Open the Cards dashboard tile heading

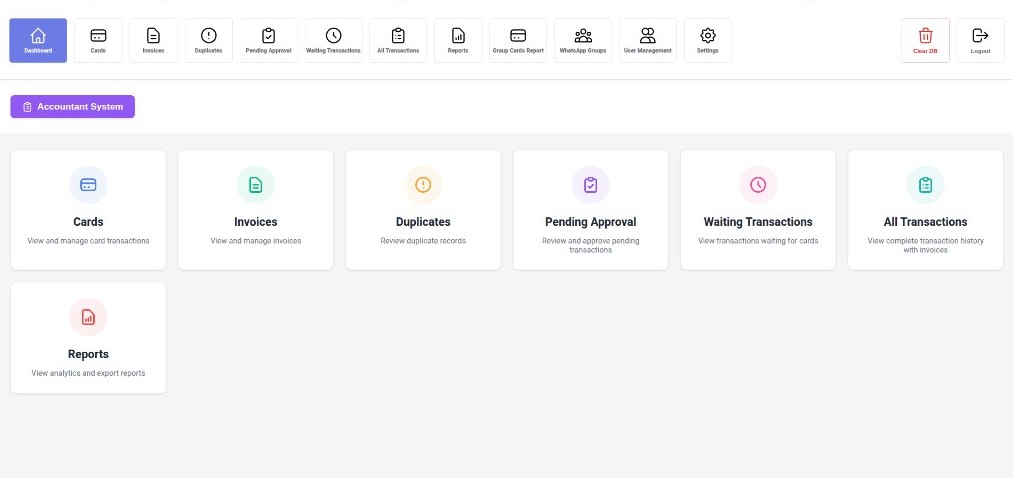89,222
